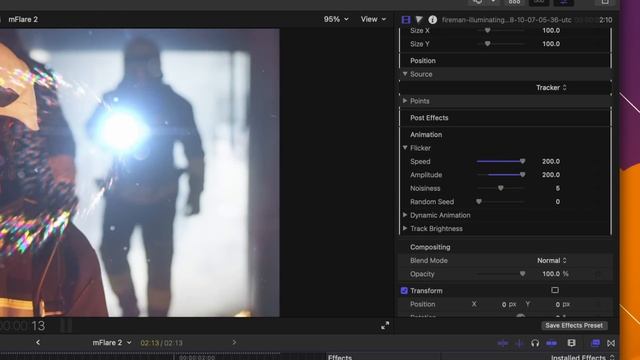Click the mFlare 2 viewer title
The height and width of the screenshot is (360, 640).
(23, 19)
